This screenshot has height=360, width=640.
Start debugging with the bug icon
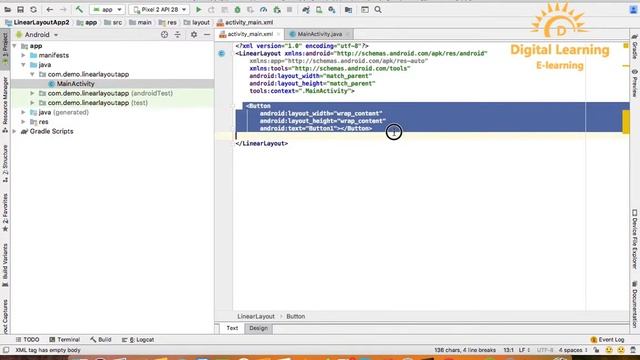(x=237, y=9)
